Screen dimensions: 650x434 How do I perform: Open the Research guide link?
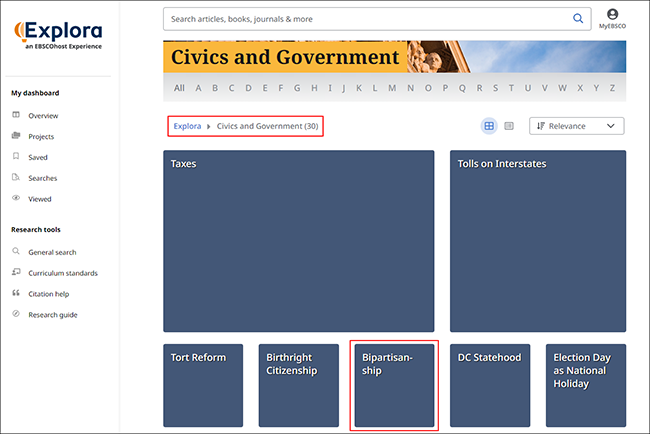tap(53, 315)
